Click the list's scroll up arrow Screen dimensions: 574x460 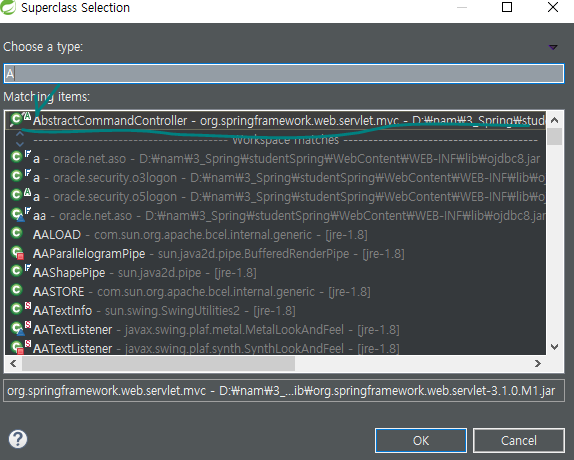click(x=555, y=120)
